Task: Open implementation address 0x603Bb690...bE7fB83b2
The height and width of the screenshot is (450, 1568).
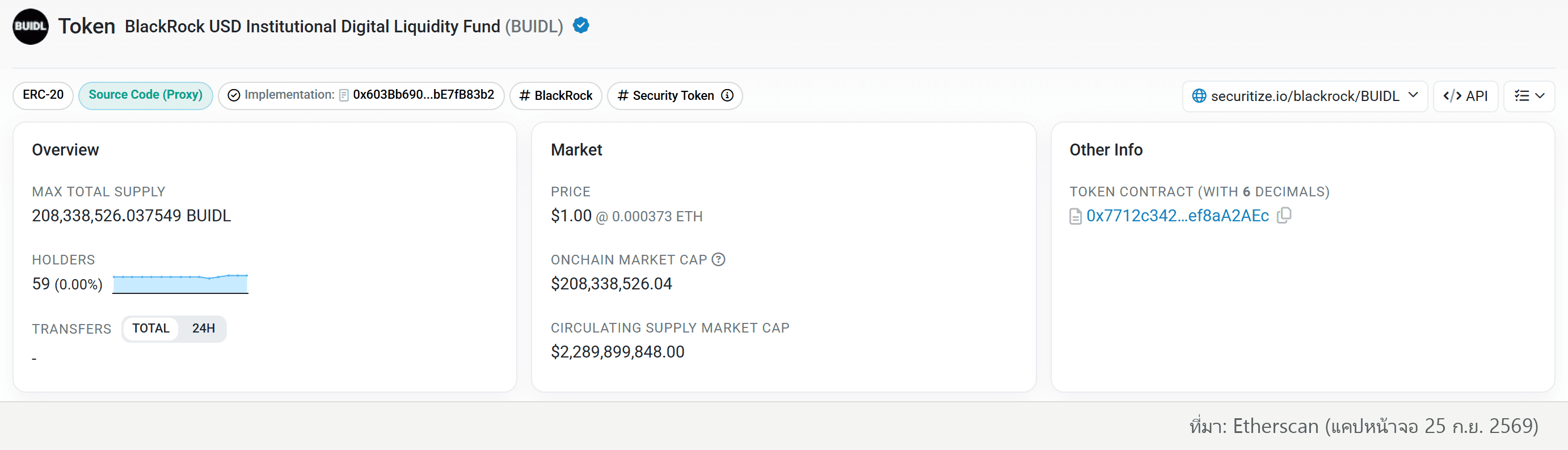Action: [x=423, y=94]
